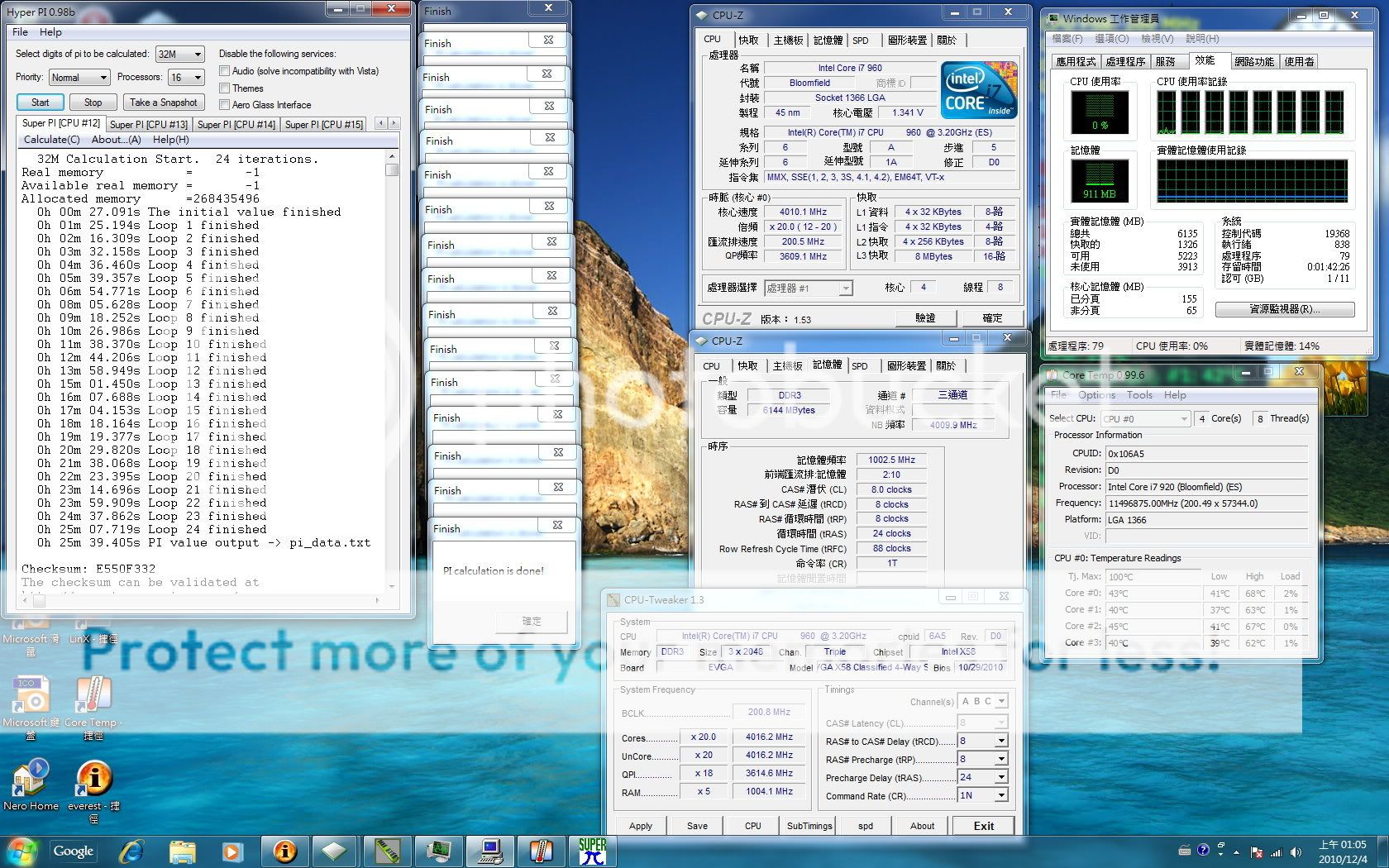Click the 'Checksum: E550F332' line in log
This screenshot has height=868, width=1389.
click(88, 569)
